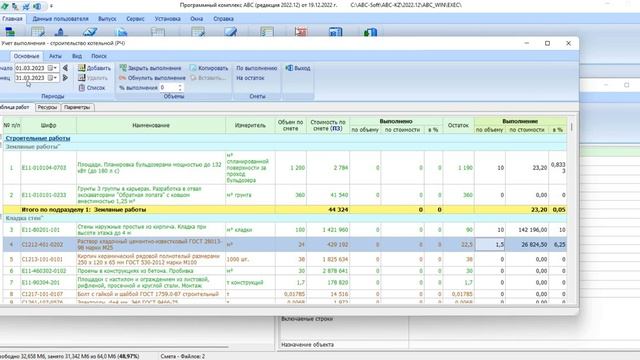Click the Копировать icon
Viewport: 640px width, 360px height.
click(x=193, y=68)
